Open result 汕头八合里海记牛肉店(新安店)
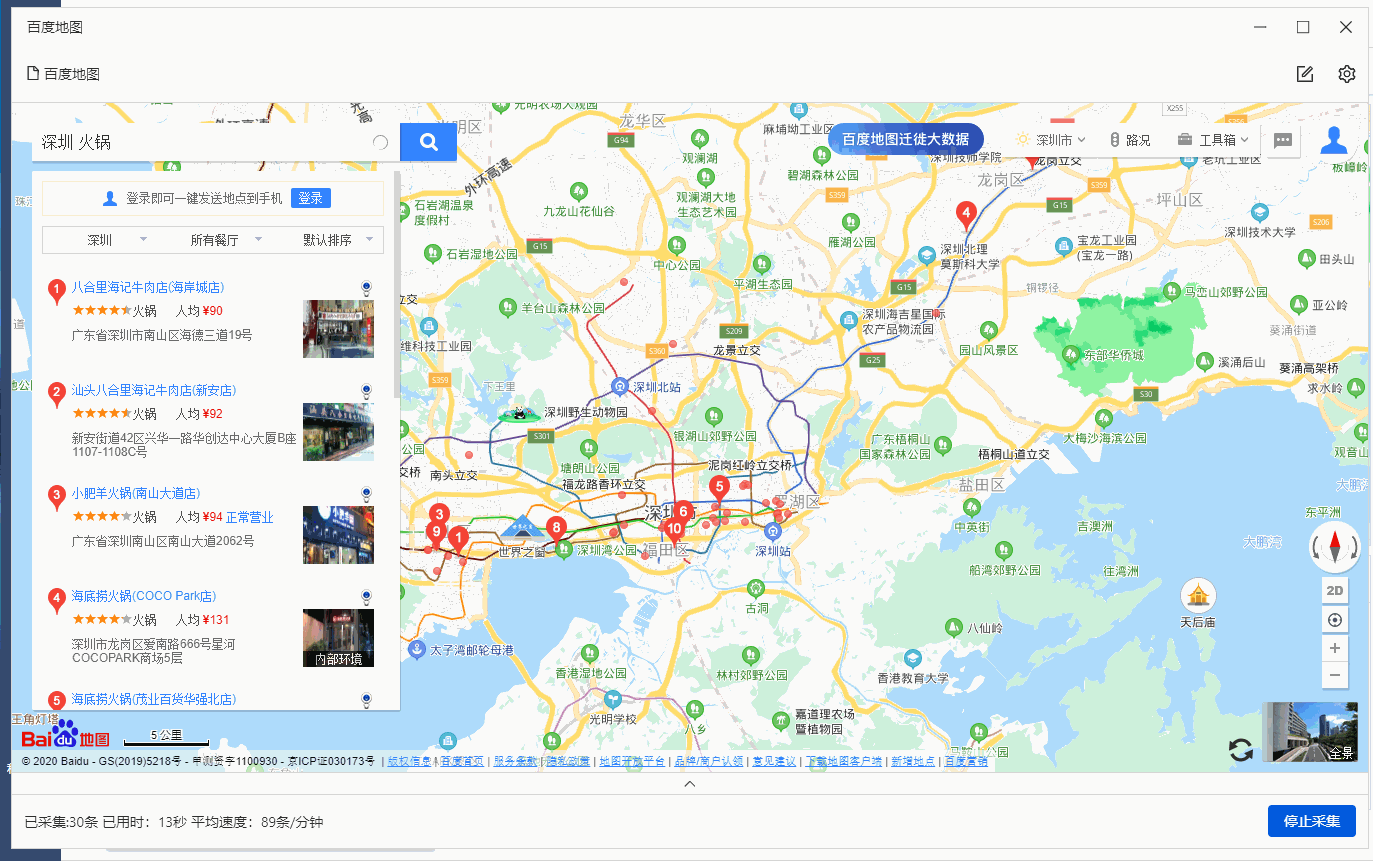The image size is (1373, 861). [154, 390]
